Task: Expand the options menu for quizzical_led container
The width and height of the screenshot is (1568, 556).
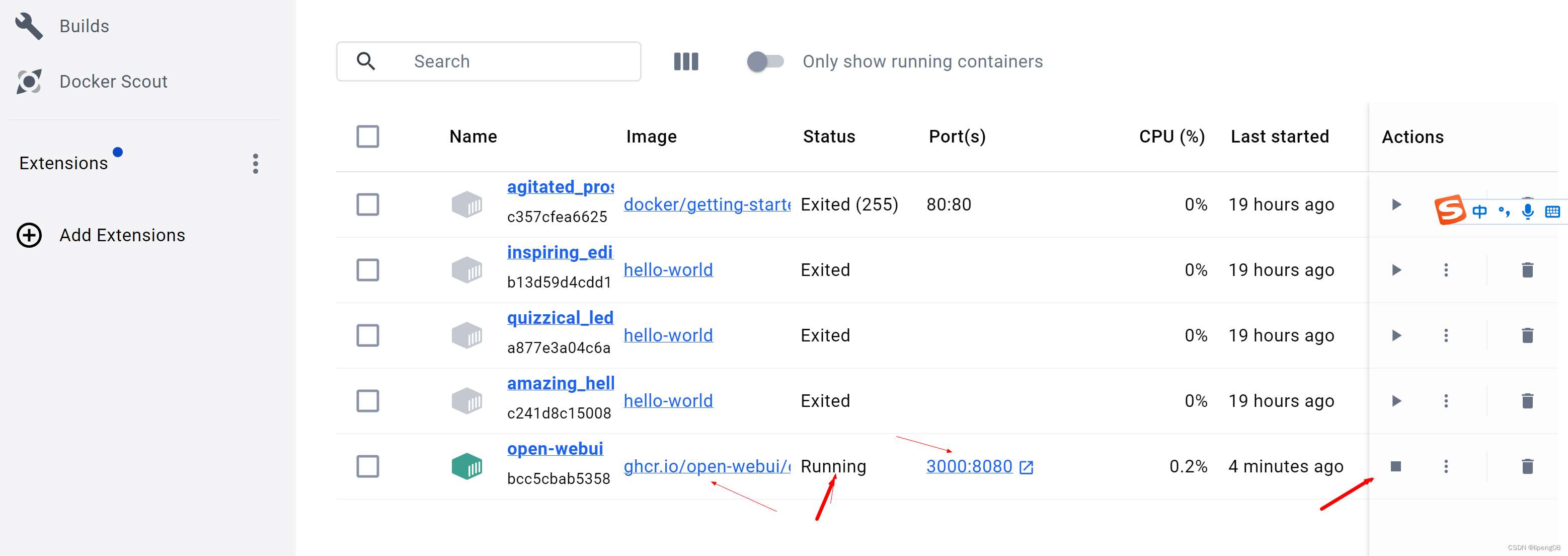Action: pyautogui.click(x=1447, y=335)
